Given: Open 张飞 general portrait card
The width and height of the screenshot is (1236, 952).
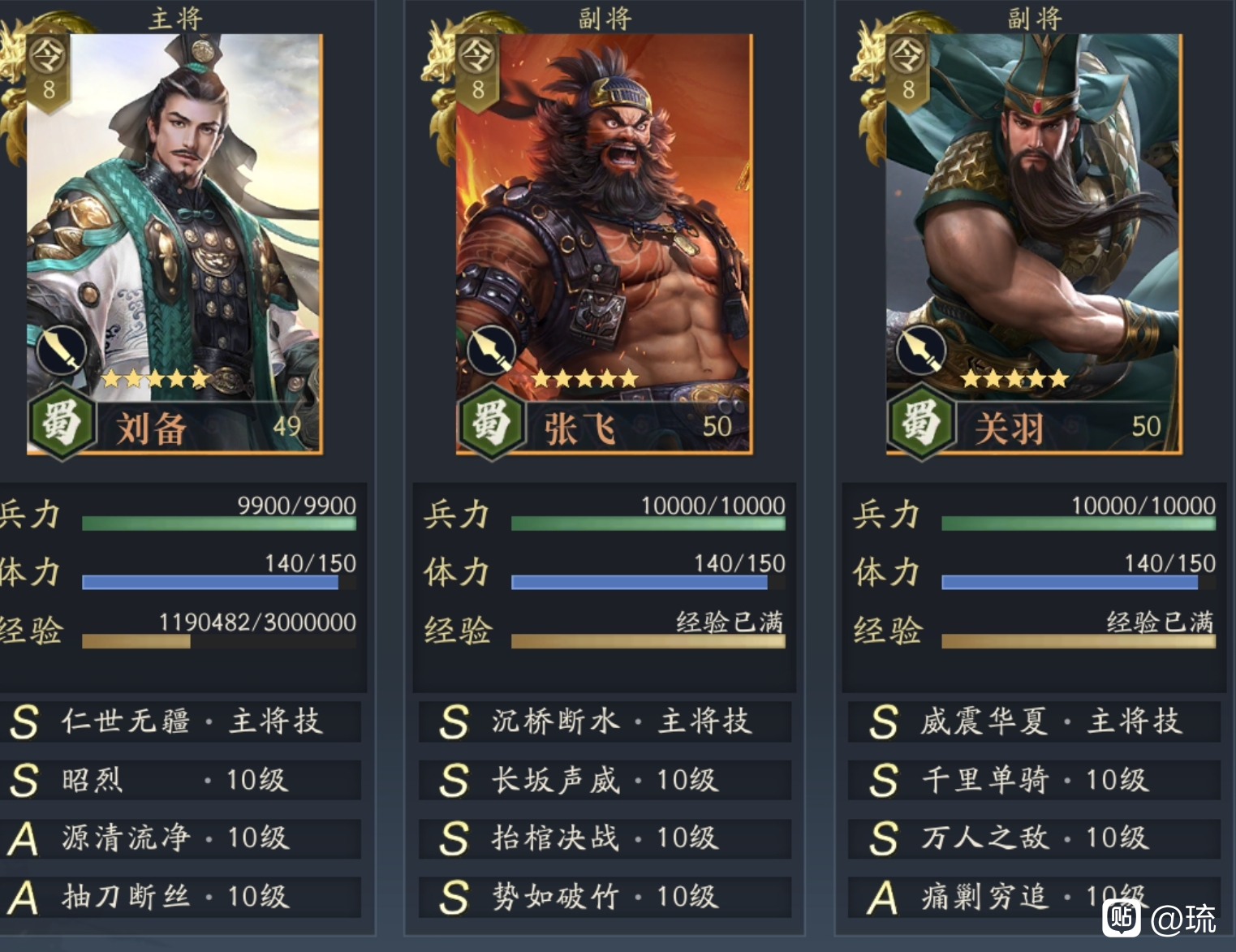Looking at the screenshot, I should tap(605, 243).
